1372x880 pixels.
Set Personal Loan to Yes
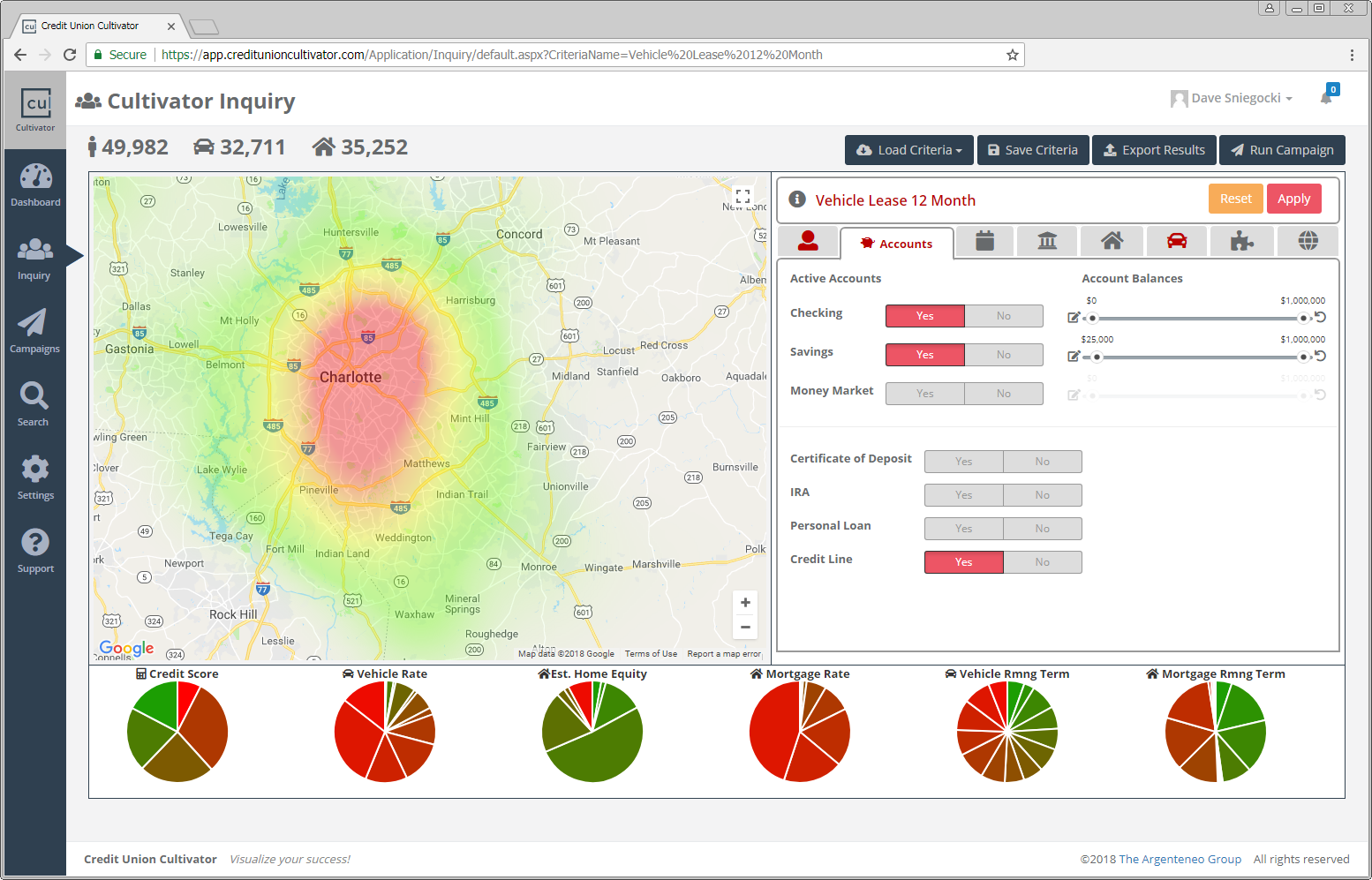[964, 529]
